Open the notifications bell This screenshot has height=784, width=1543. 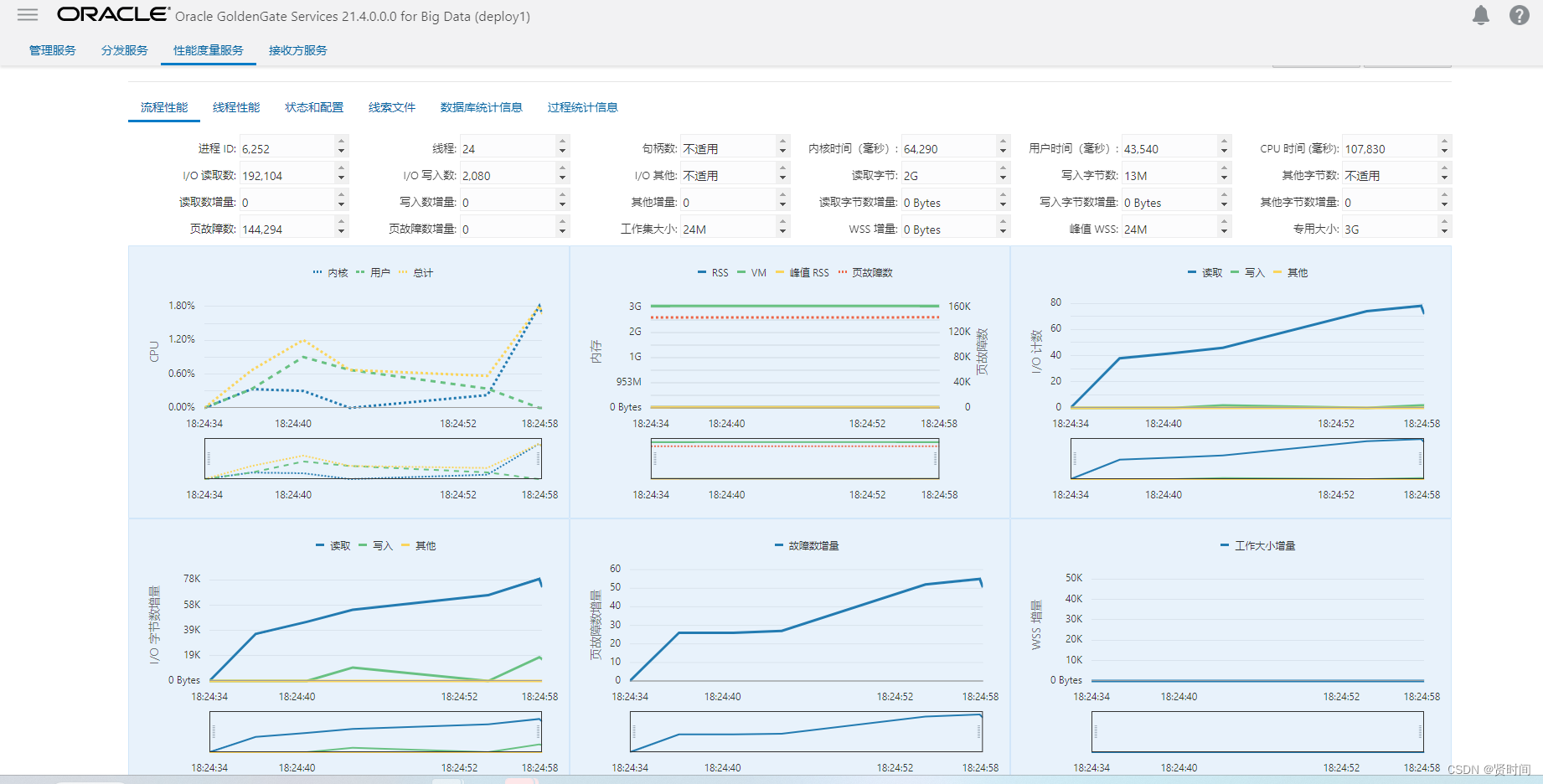[x=1481, y=15]
